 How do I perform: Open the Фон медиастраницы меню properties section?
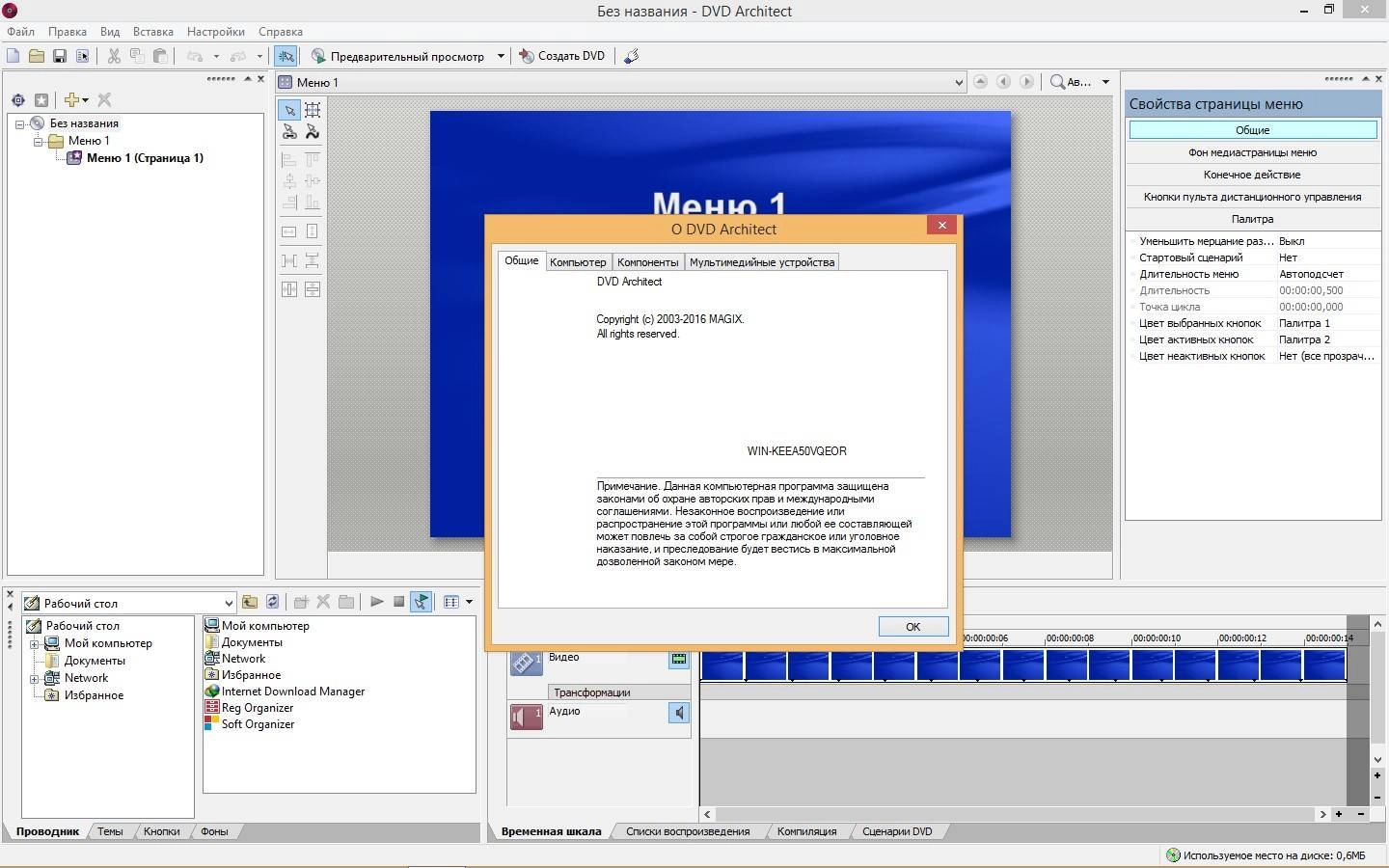coord(1252,152)
